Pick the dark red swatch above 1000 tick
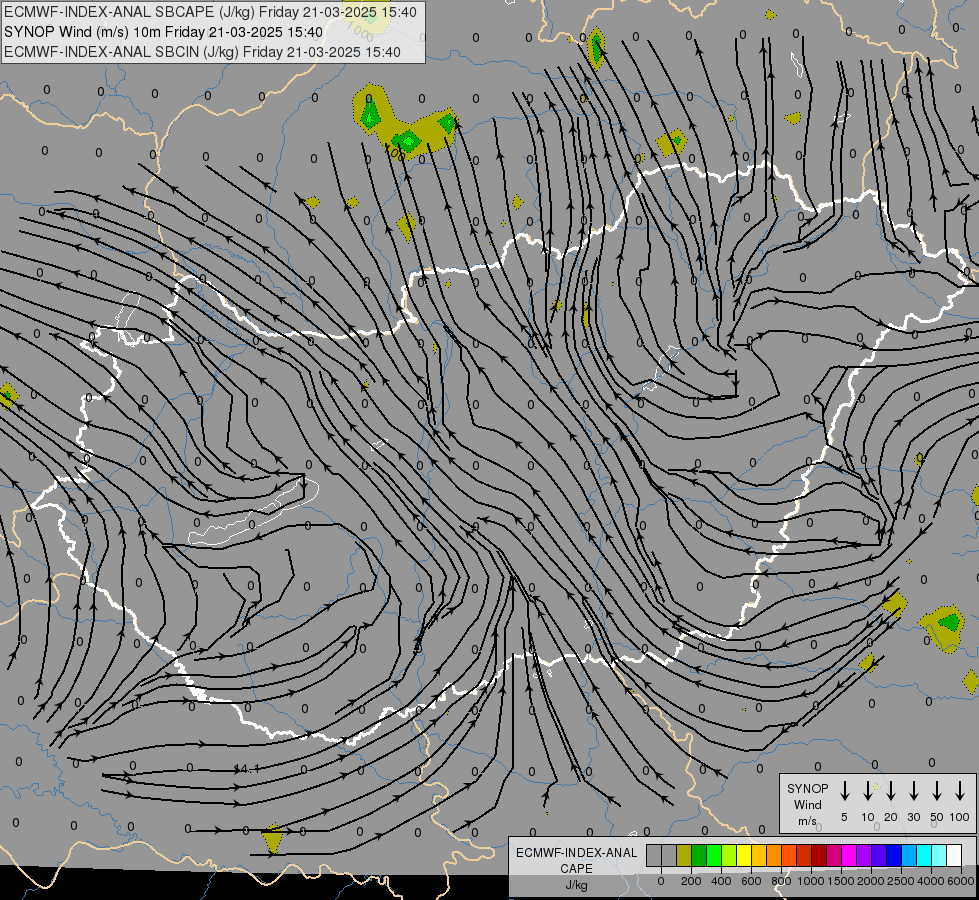 819,855
